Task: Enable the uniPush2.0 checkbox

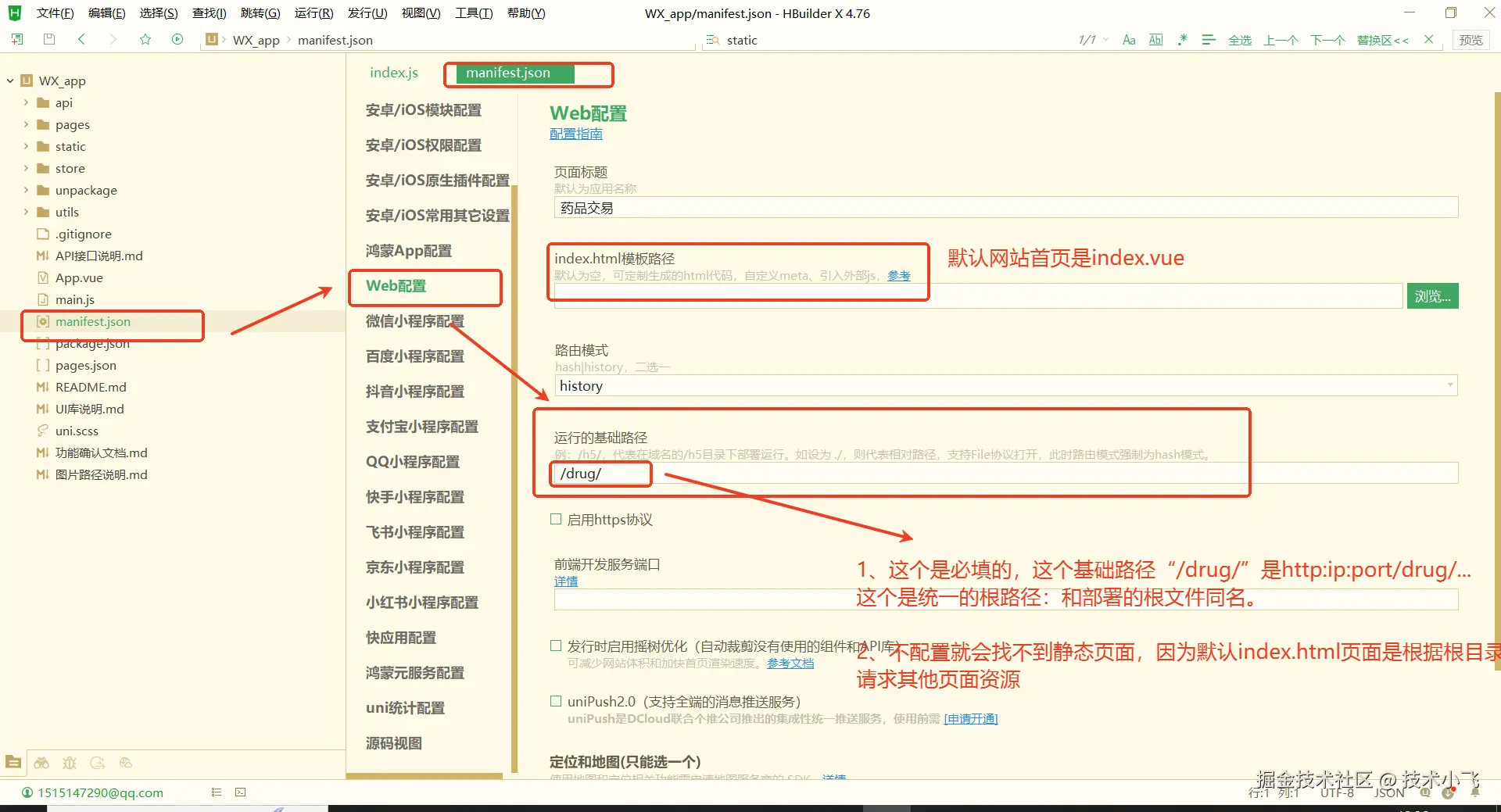Action: (x=556, y=701)
